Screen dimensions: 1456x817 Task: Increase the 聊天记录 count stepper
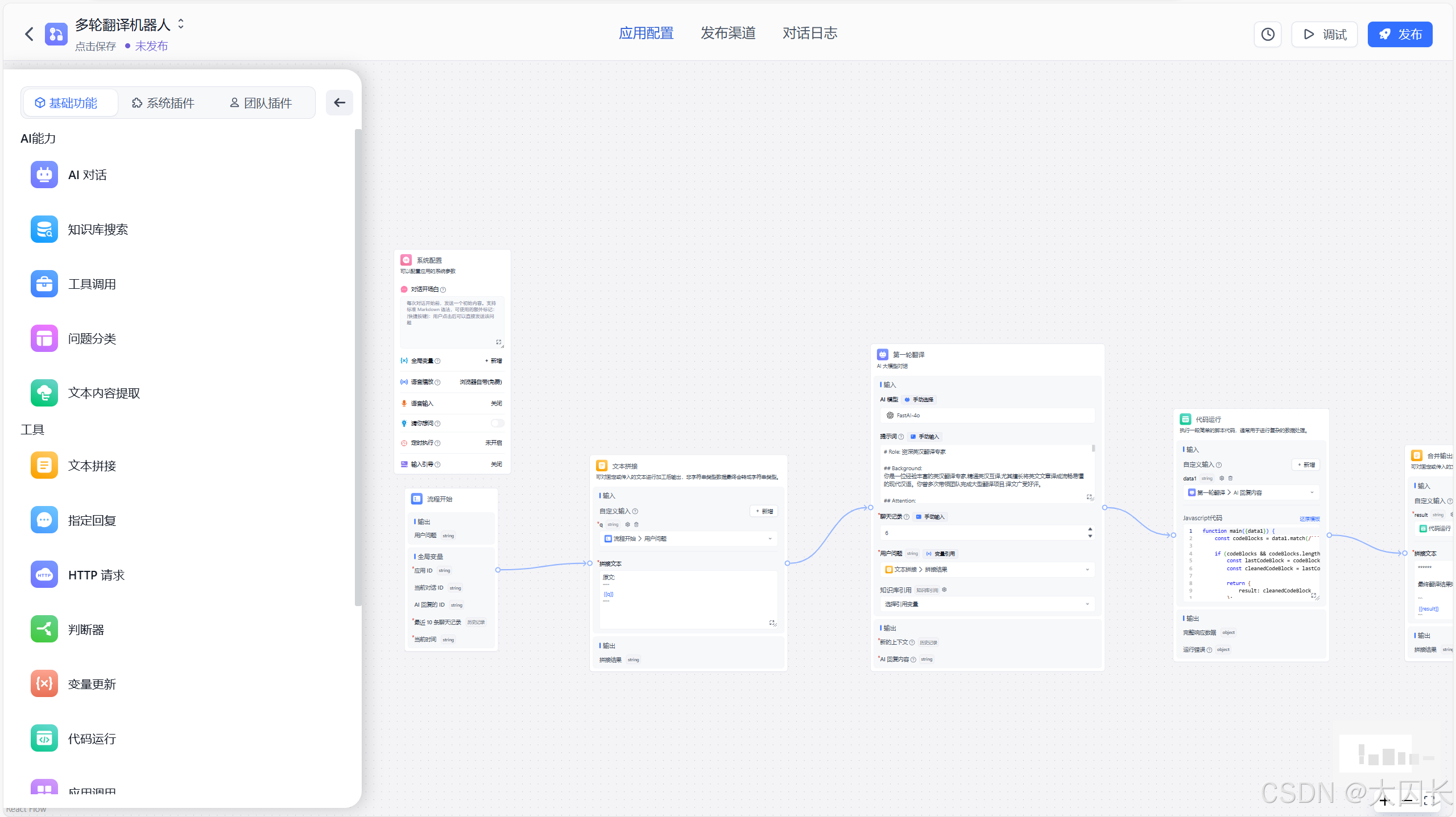click(x=1090, y=529)
